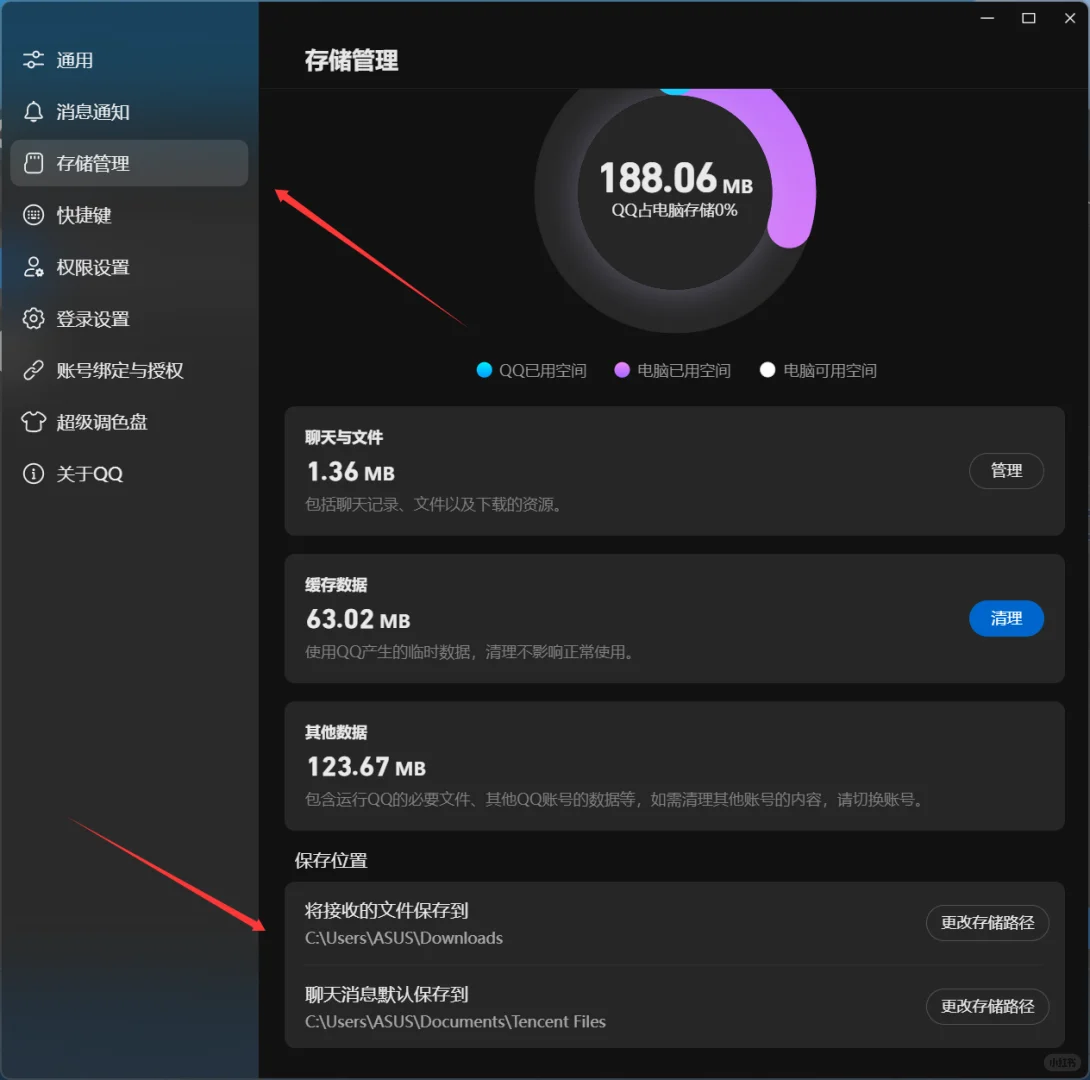This screenshot has height=1080, width=1090.
Task: Click the 超级调色盘 palette icon
Action: pyautogui.click(x=31, y=422)
